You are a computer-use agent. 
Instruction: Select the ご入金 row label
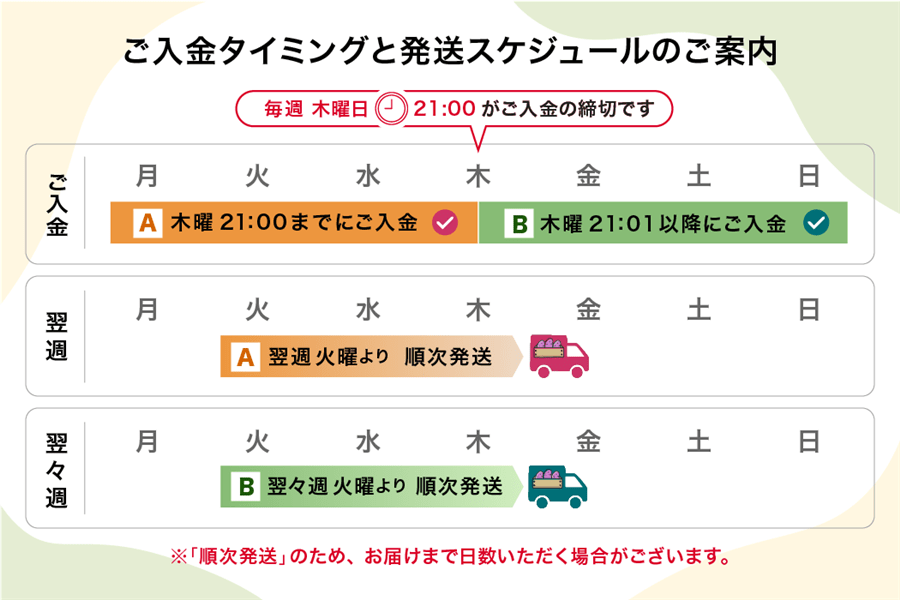click(56, 203)
